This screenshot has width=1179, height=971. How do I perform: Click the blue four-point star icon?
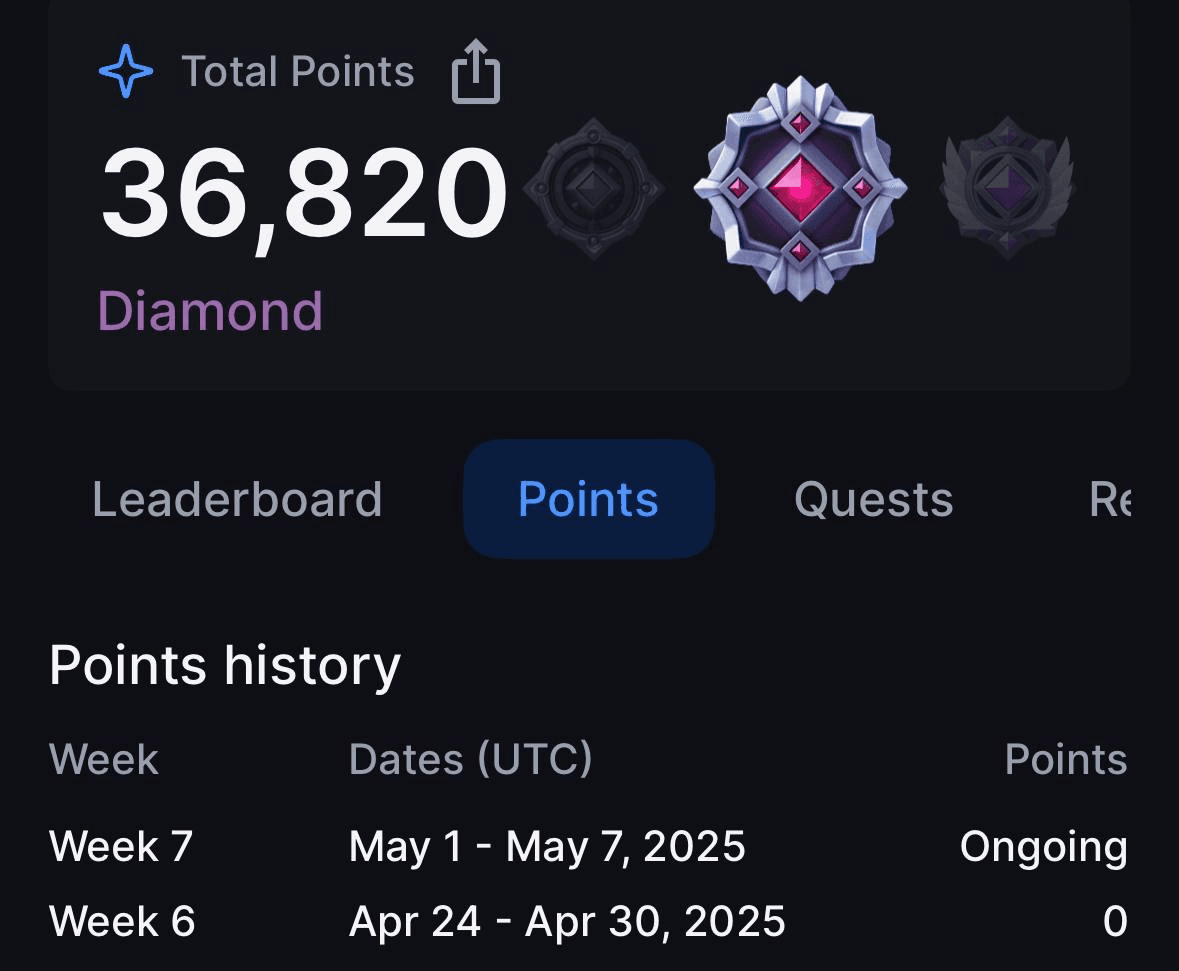(126, 71)
